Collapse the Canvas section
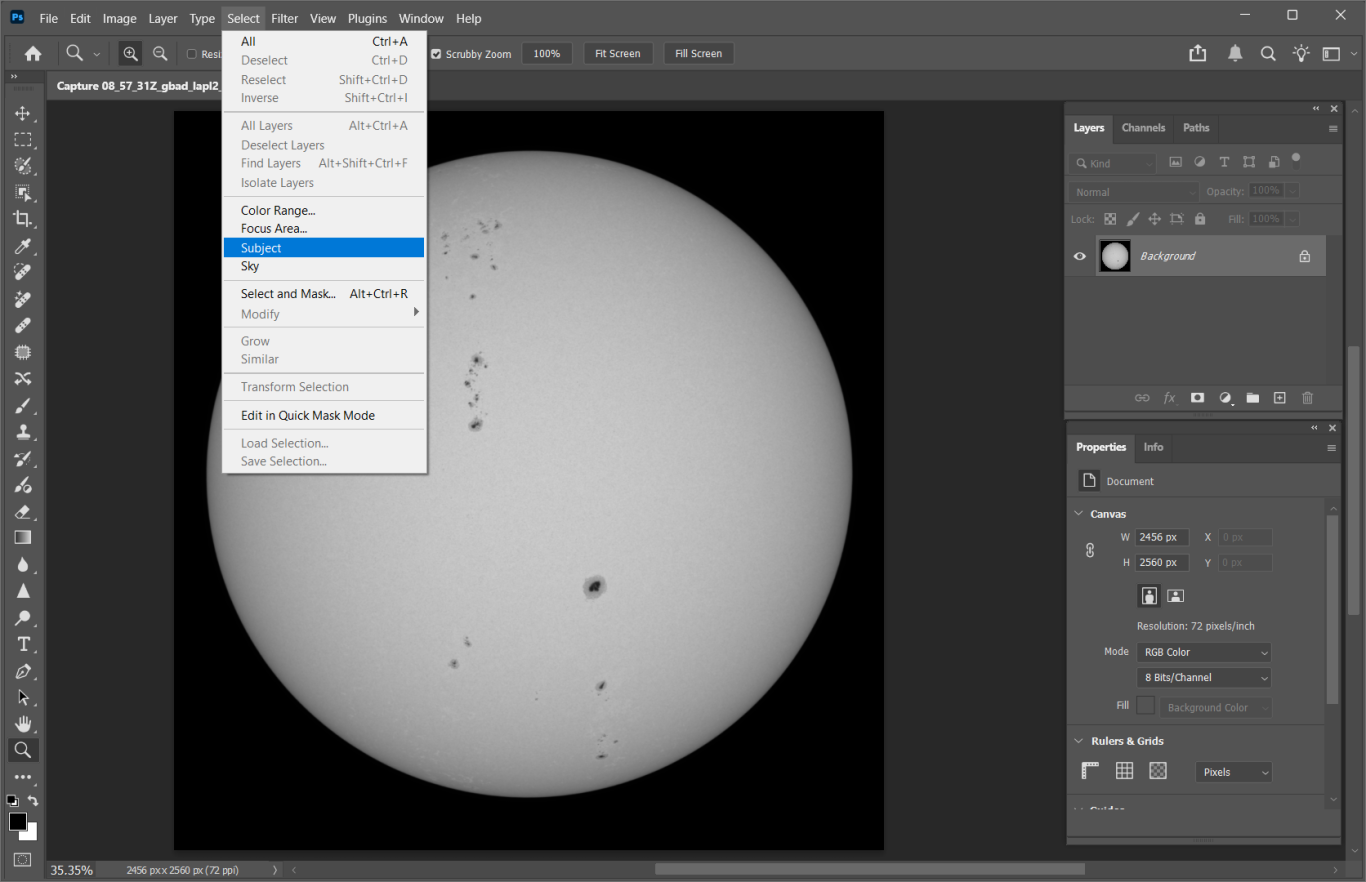Image resolution: width=1366 pixels, height=882 pixels. pyautogui.click(x=1079, y=514)
